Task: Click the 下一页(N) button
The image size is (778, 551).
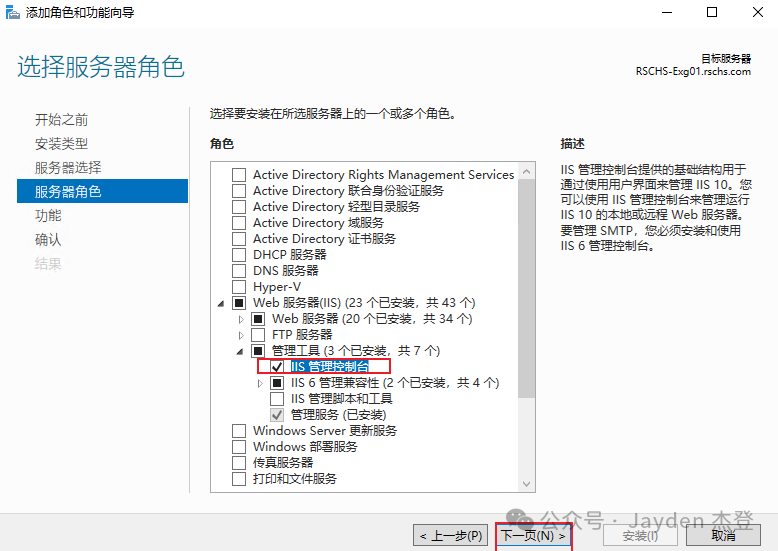Action: click(533, 536)
